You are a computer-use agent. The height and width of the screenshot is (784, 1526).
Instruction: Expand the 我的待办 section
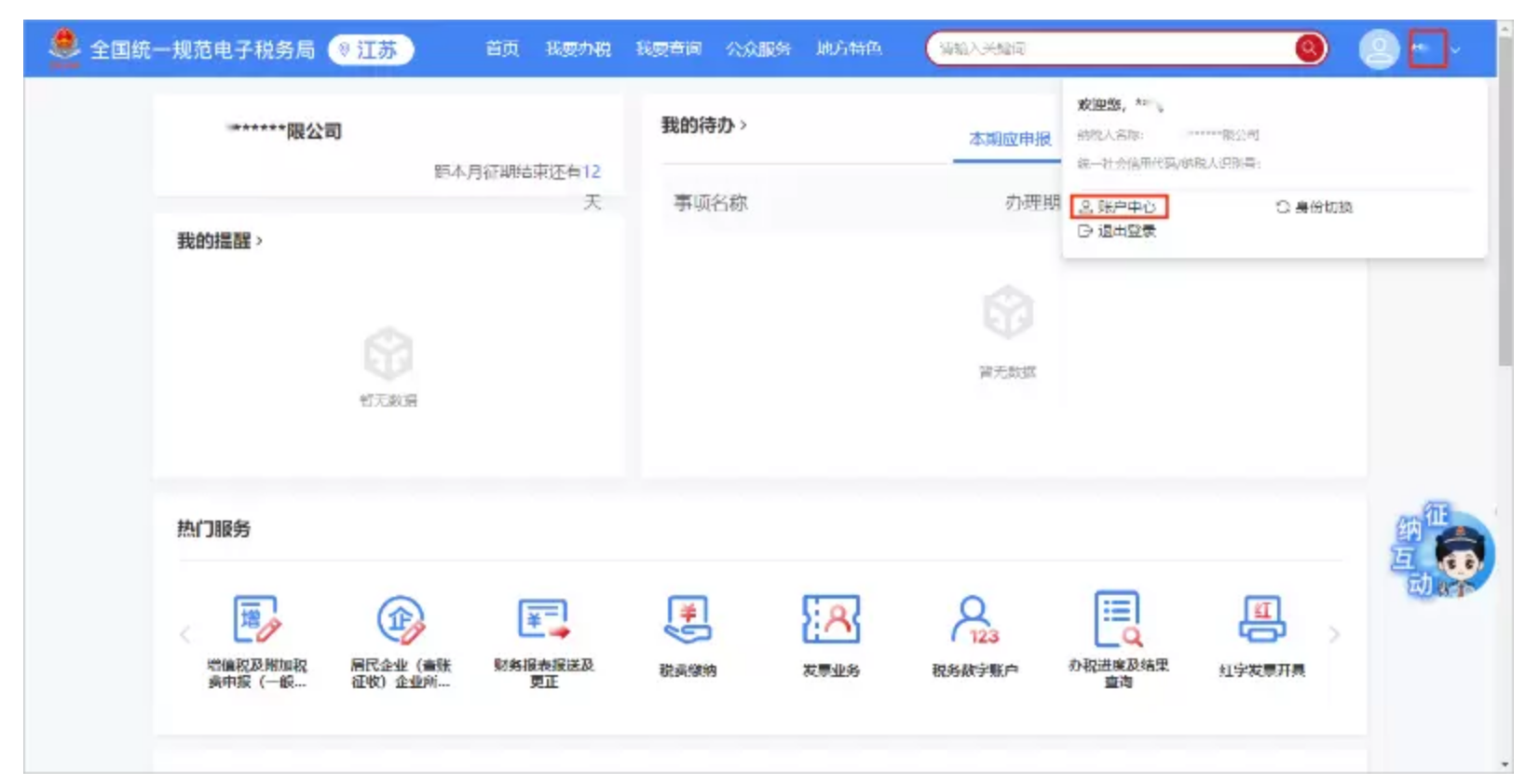tap(703, 125)
